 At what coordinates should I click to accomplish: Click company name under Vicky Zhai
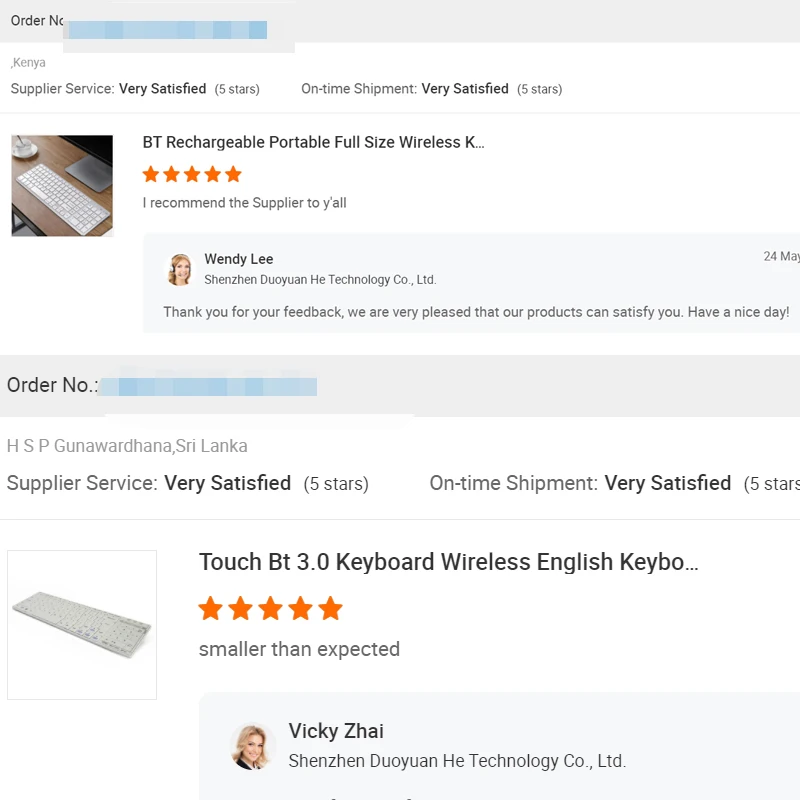coord(457,761)
